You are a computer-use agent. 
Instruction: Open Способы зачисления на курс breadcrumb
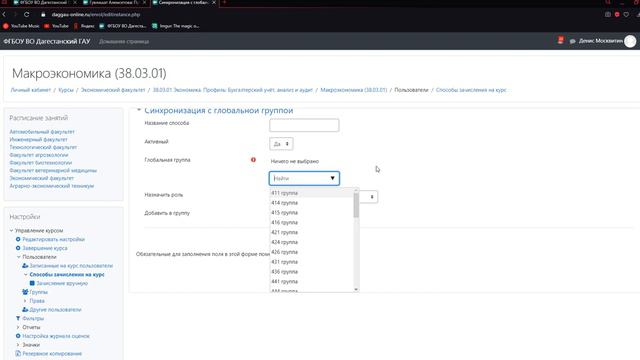coord(471,90)
